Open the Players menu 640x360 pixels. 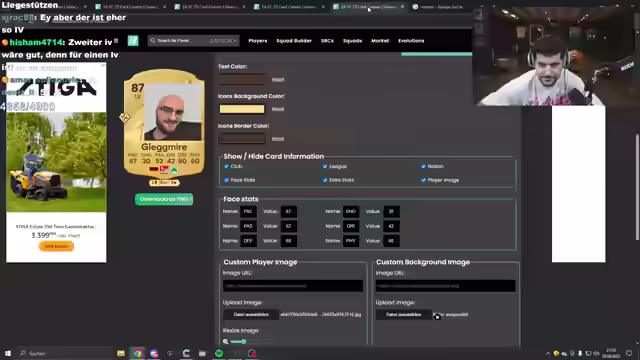point(258,41)
